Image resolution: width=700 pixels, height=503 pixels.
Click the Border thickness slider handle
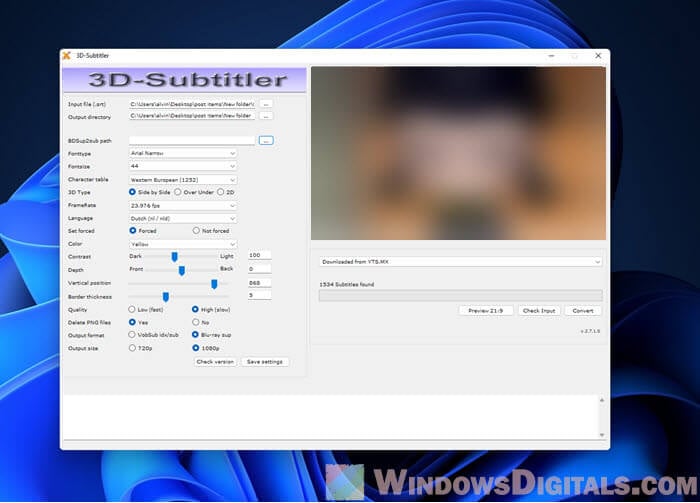tap(166, 297)
